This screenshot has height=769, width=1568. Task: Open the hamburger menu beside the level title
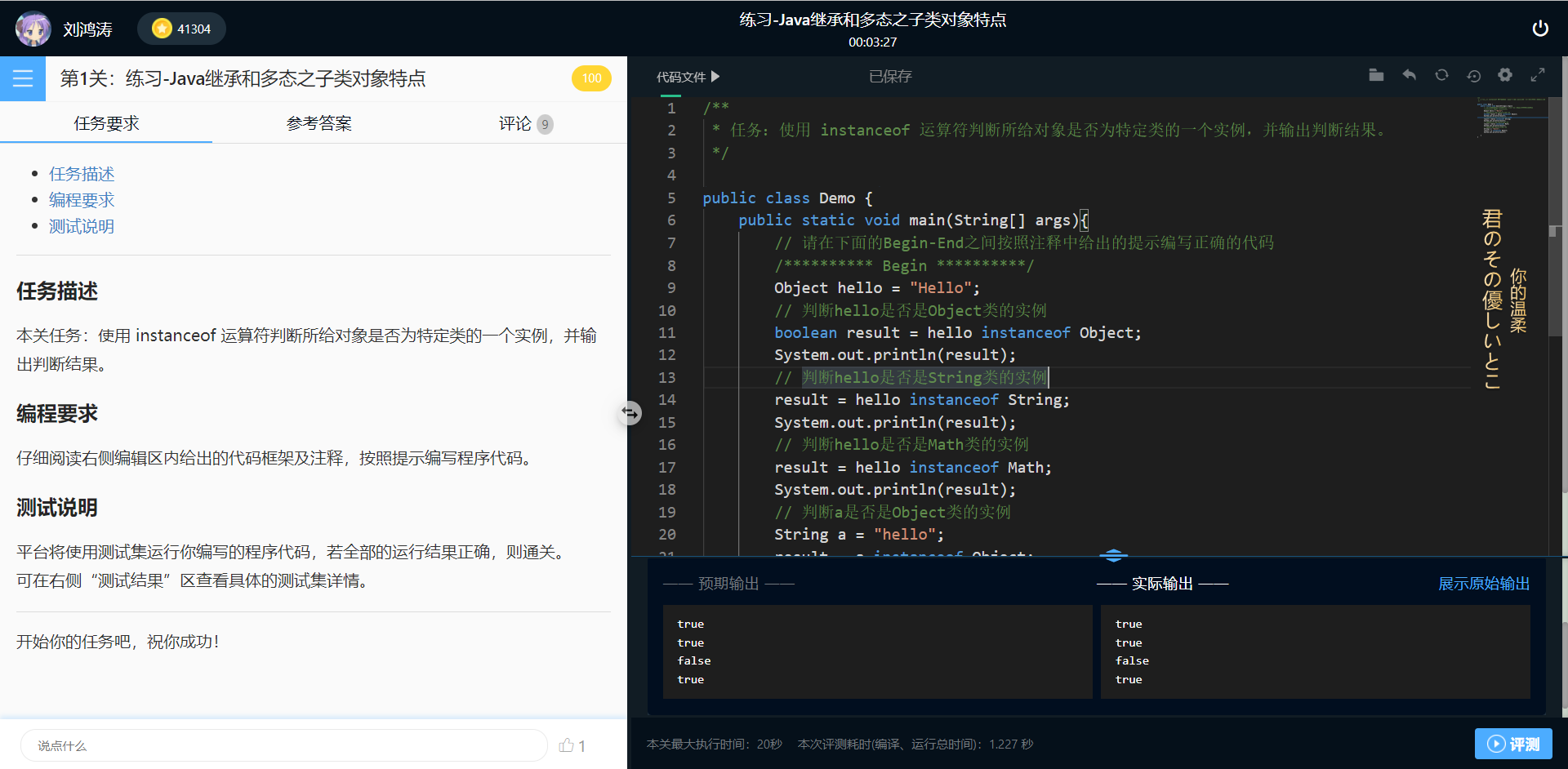tap(23, 78)
